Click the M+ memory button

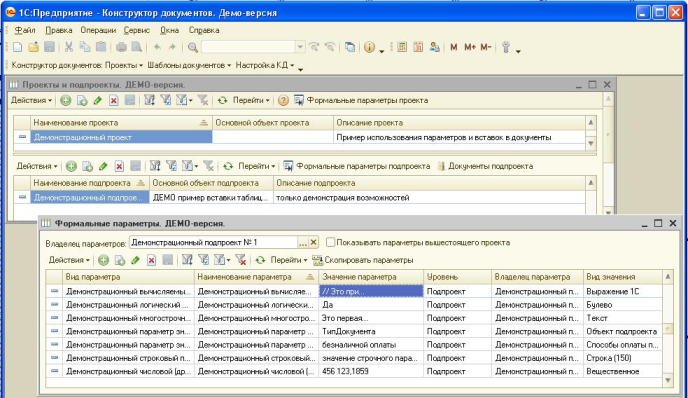click(470, 47)
